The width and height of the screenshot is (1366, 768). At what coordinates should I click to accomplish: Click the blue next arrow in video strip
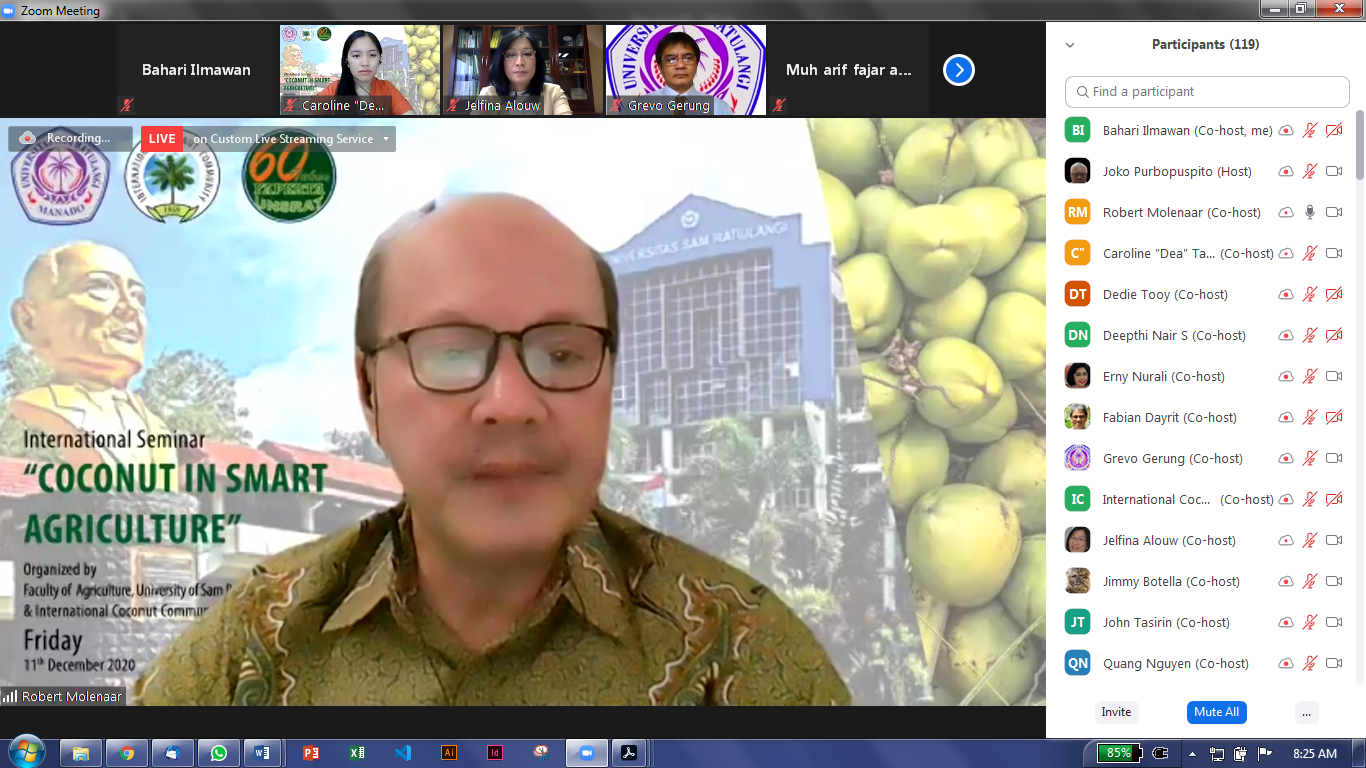(x=958, y=70)
